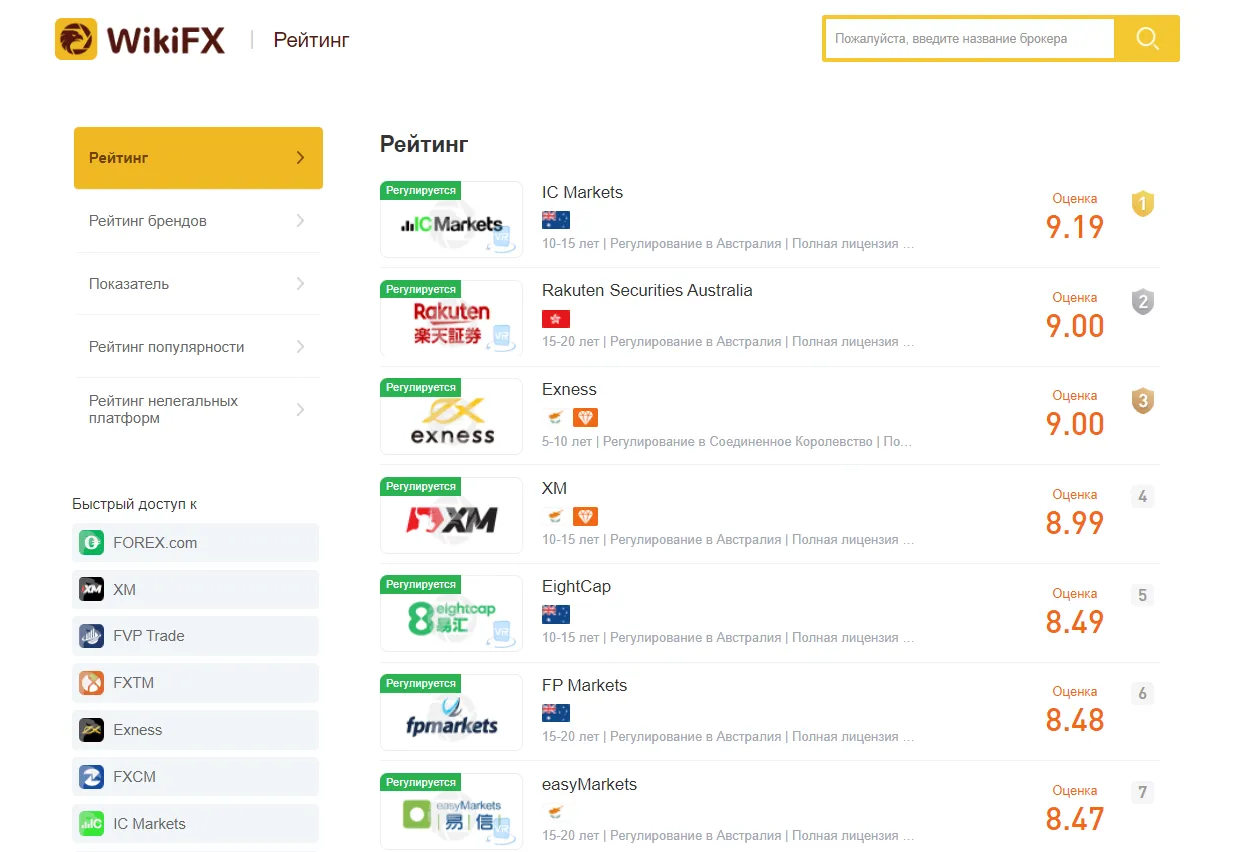Viewport: 1234px width, 852px height.
Task: Expand the Показатель chevron
Action: (x=300, y=284)
